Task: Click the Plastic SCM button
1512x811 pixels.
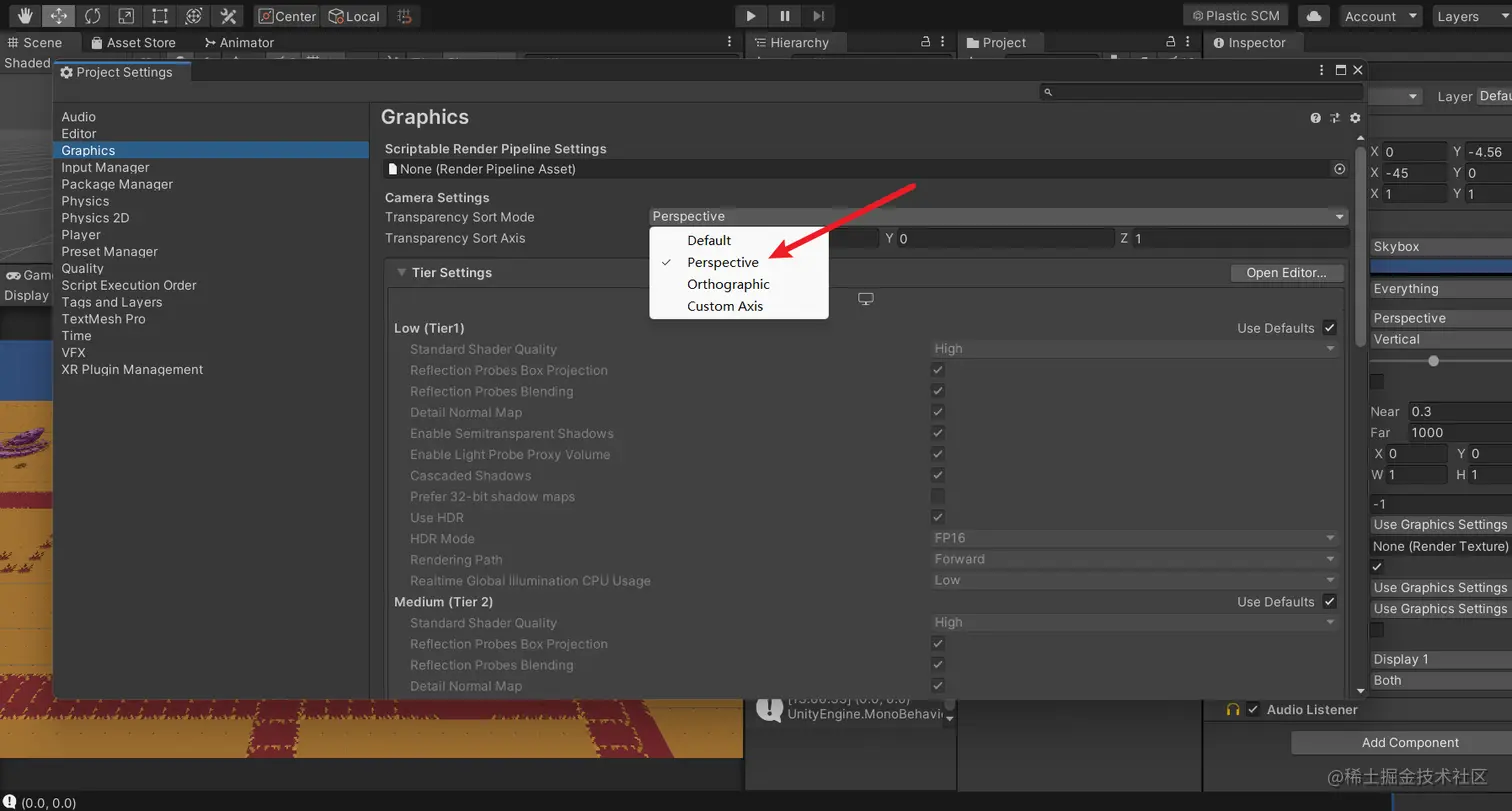Action: 1237,16
